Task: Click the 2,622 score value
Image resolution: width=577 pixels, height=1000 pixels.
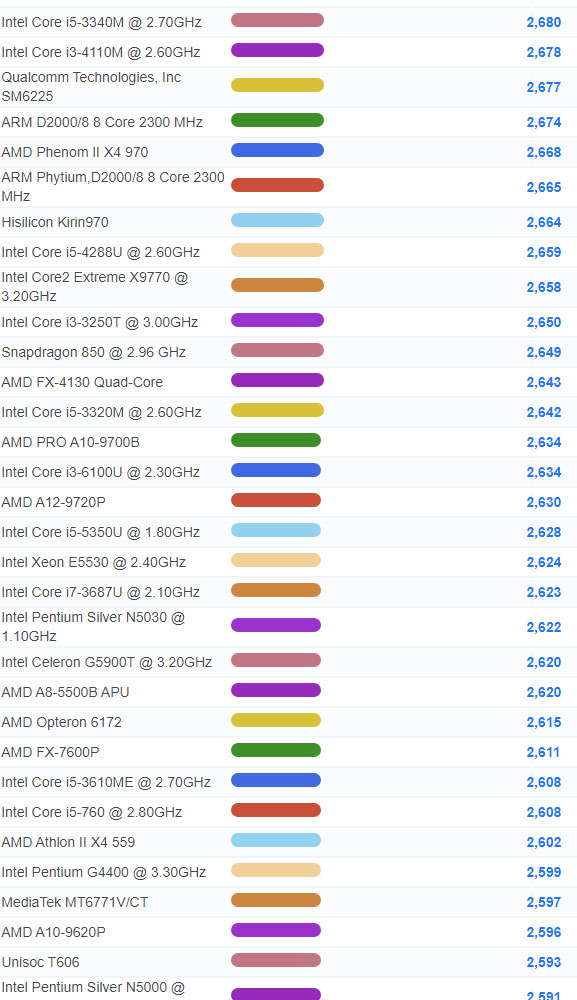Action: click(544, 628)
